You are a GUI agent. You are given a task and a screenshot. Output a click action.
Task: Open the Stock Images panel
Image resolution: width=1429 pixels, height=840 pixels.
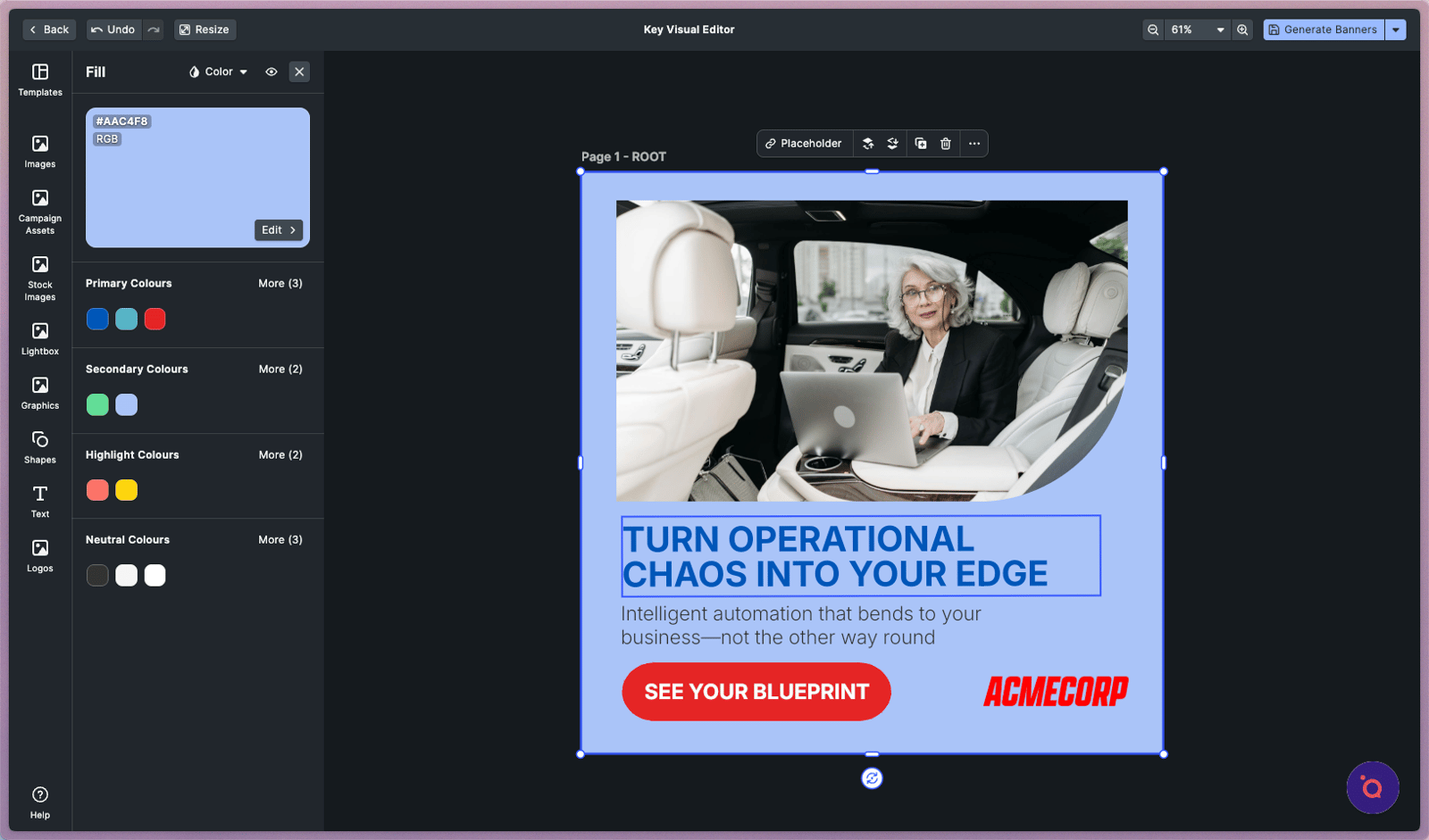point(40,278)
